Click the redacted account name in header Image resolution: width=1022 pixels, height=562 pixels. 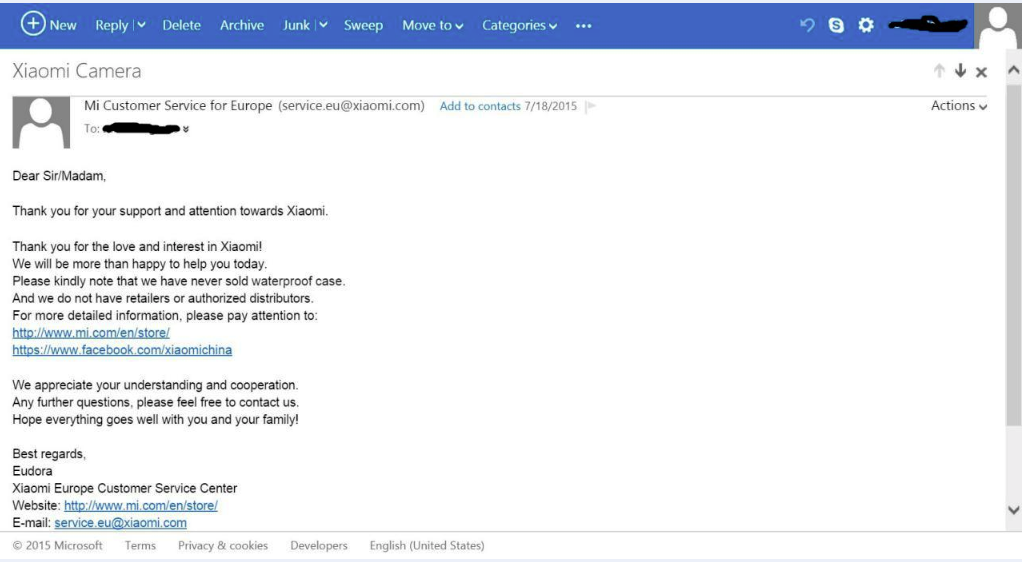[927, 25]
